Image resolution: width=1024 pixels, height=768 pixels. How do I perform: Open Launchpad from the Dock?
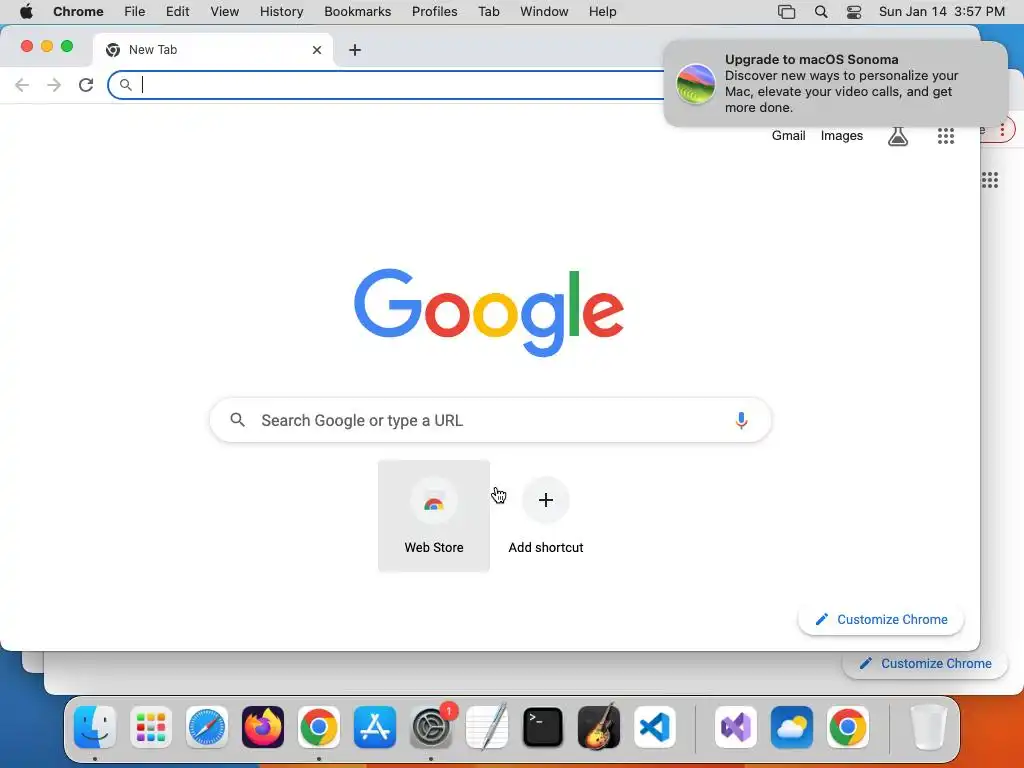coord(151,727)
